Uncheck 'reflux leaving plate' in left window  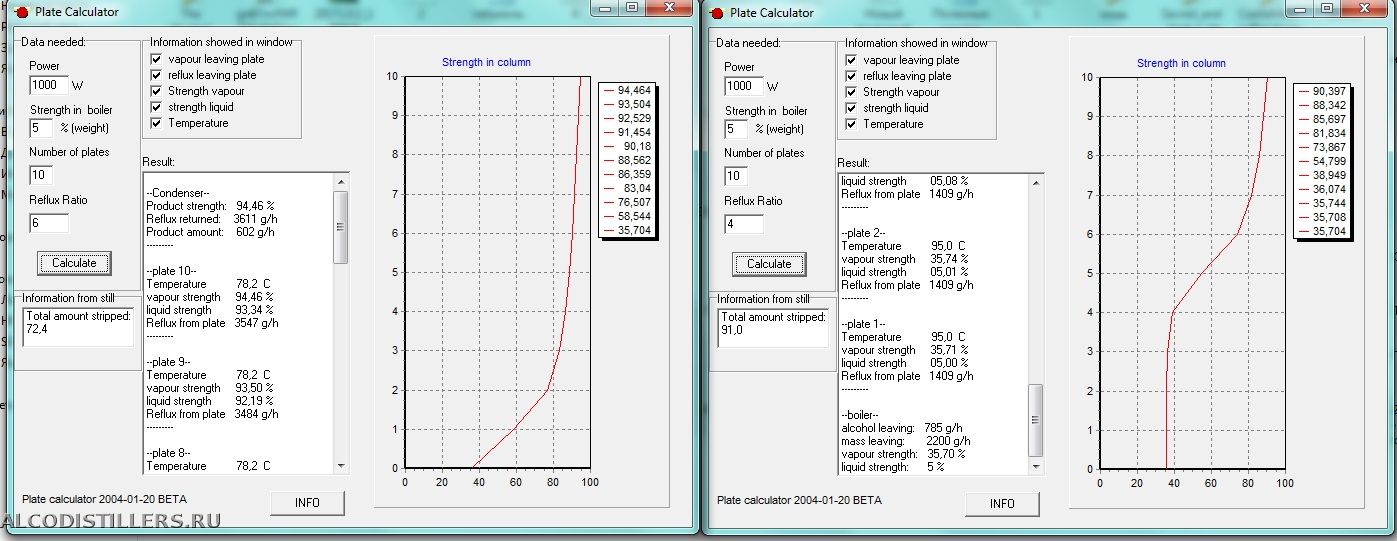pos(156,75)
